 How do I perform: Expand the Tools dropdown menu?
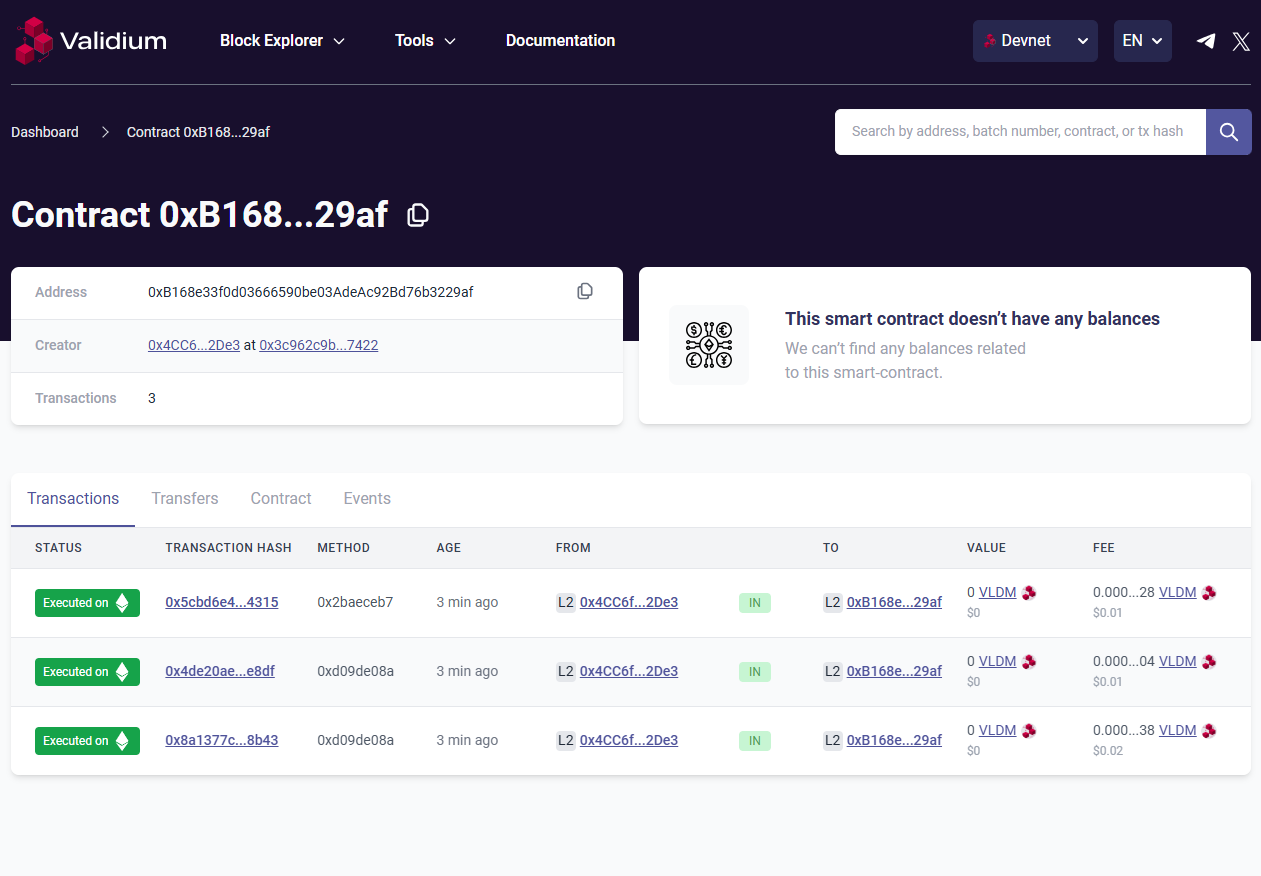[425, 41]
